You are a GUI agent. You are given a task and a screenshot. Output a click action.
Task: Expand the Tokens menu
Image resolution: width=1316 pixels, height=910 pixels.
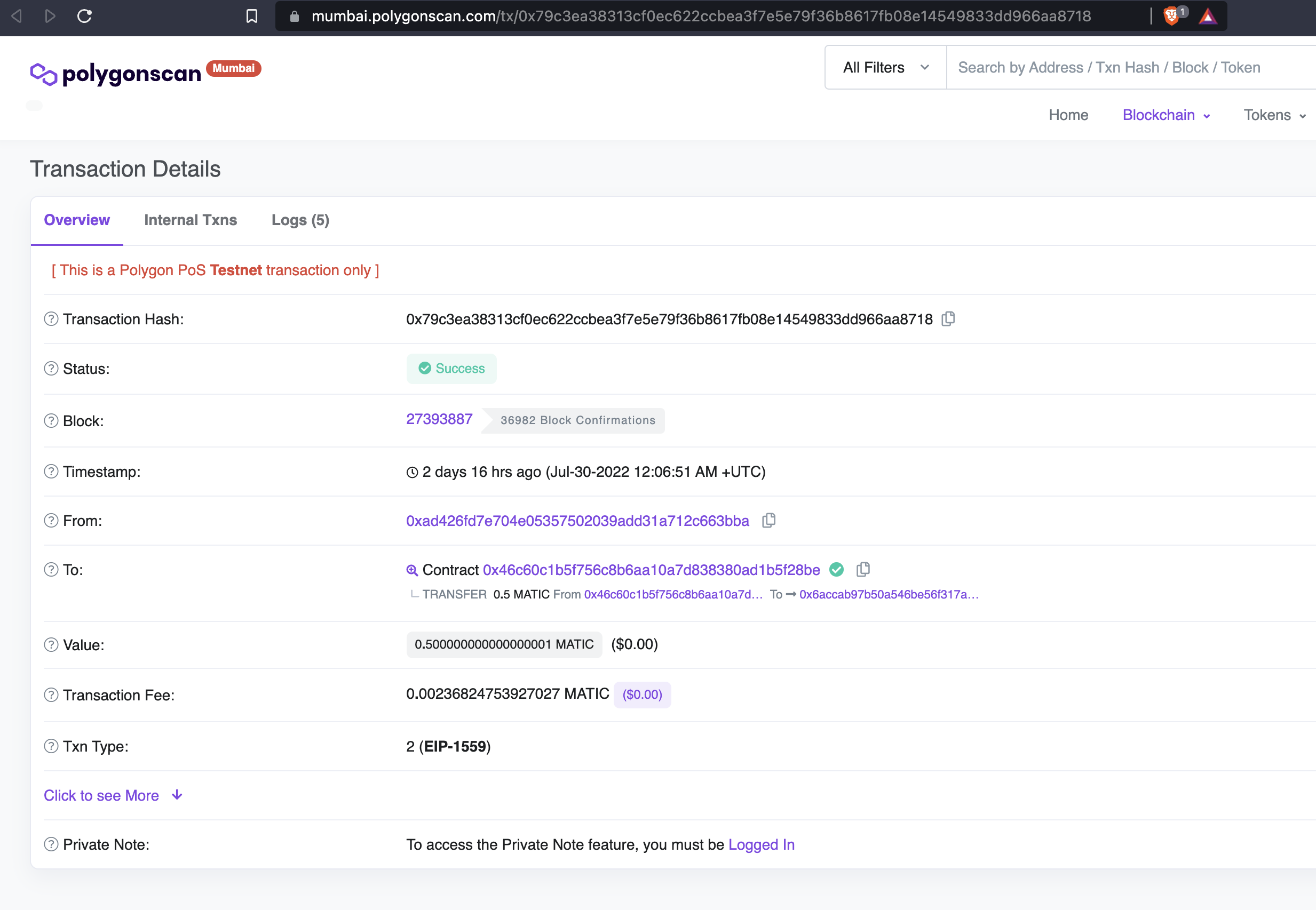pos(1274,115)
